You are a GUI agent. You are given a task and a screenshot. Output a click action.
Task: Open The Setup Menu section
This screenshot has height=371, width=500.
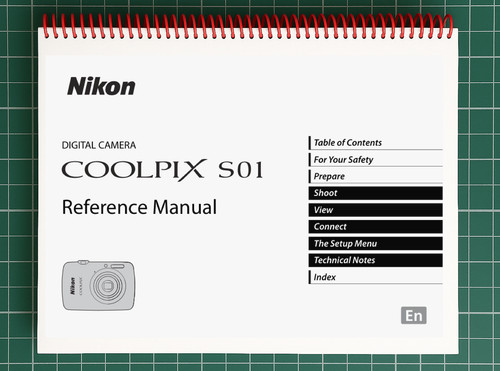376,243
